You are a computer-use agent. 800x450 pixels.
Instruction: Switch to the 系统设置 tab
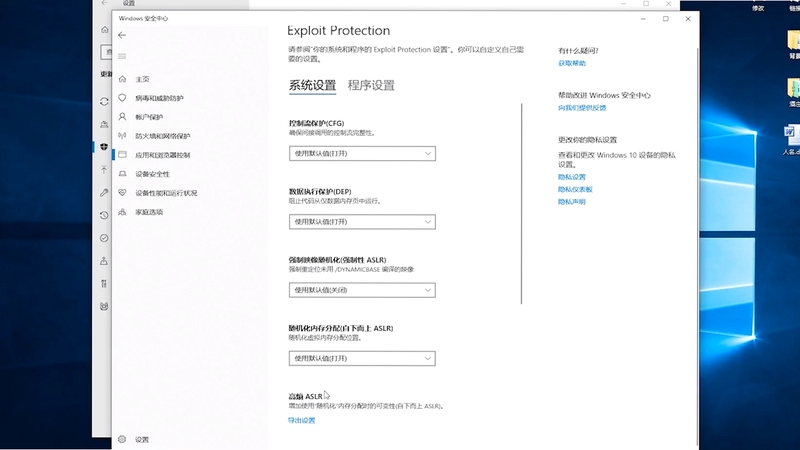click(312, 85)
